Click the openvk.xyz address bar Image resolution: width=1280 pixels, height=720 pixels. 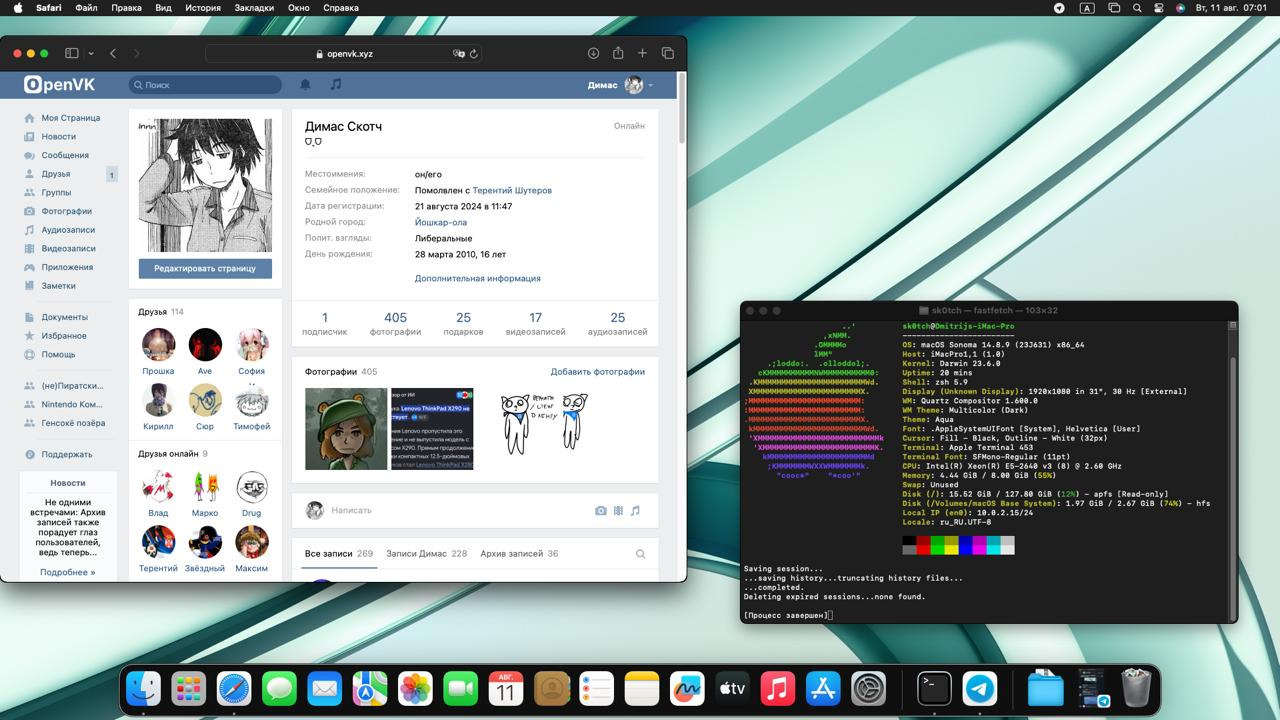344,53
